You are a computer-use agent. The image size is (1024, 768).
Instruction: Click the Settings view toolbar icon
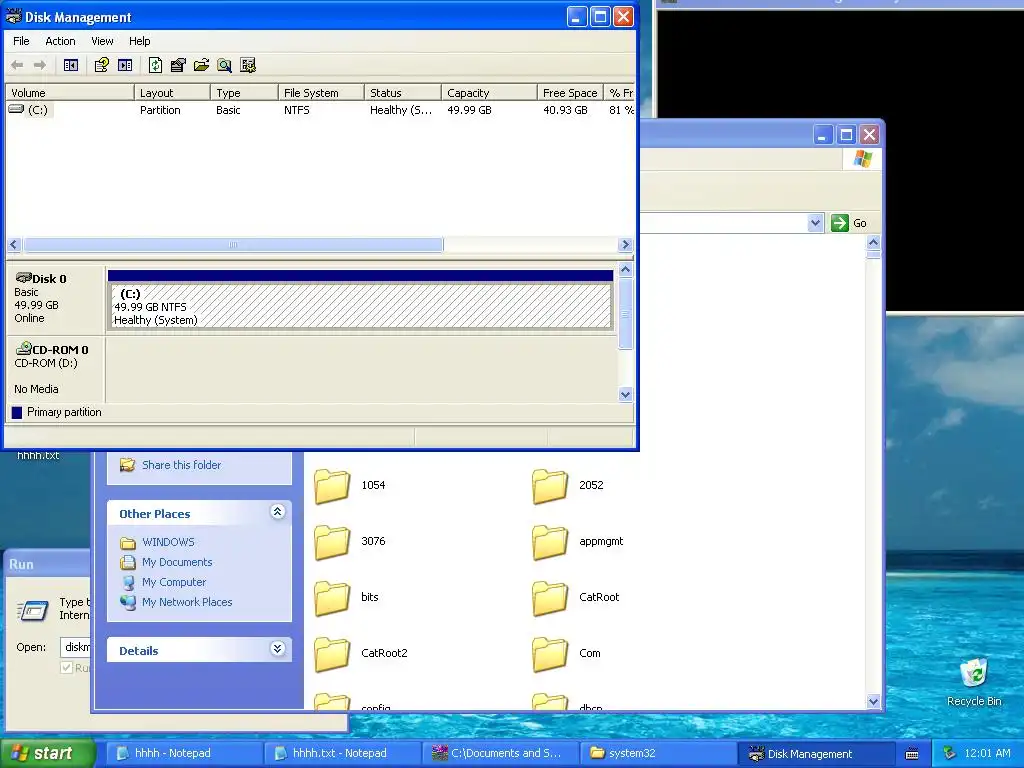point(248,65)
